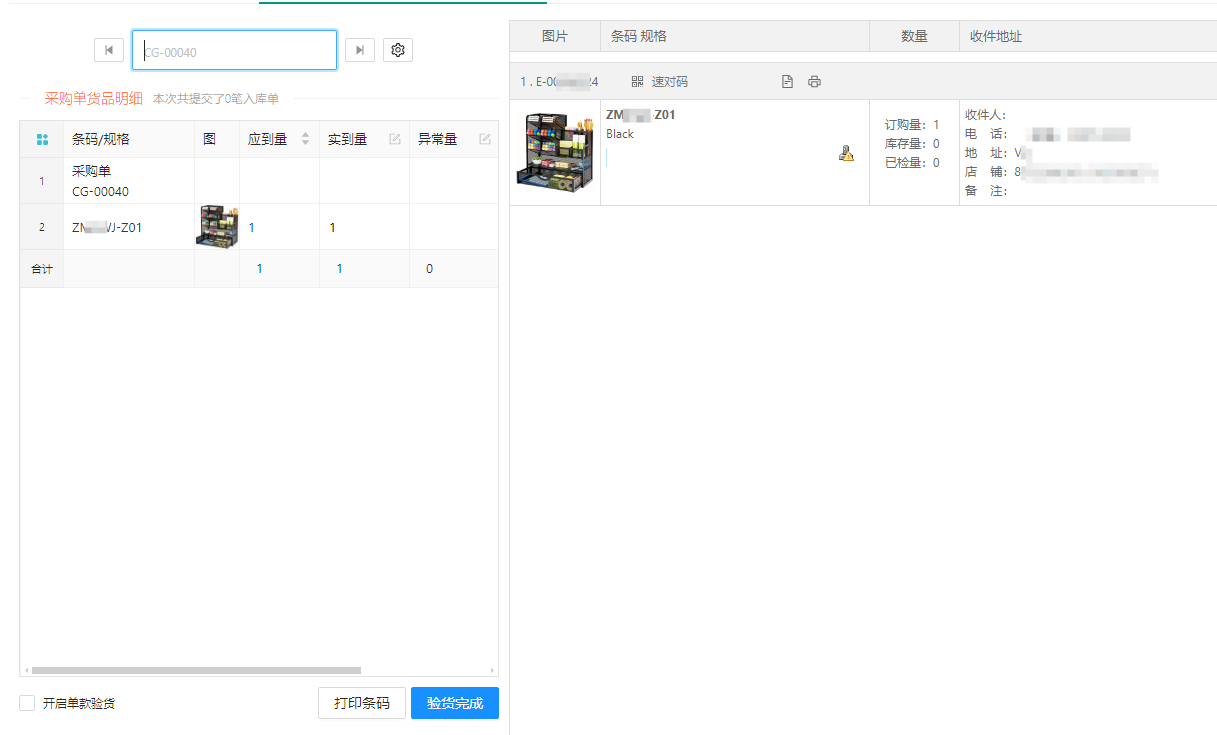
Task: Focus the CG-00040 order number input
Action: pyautogui.click(x=234, y=50)
